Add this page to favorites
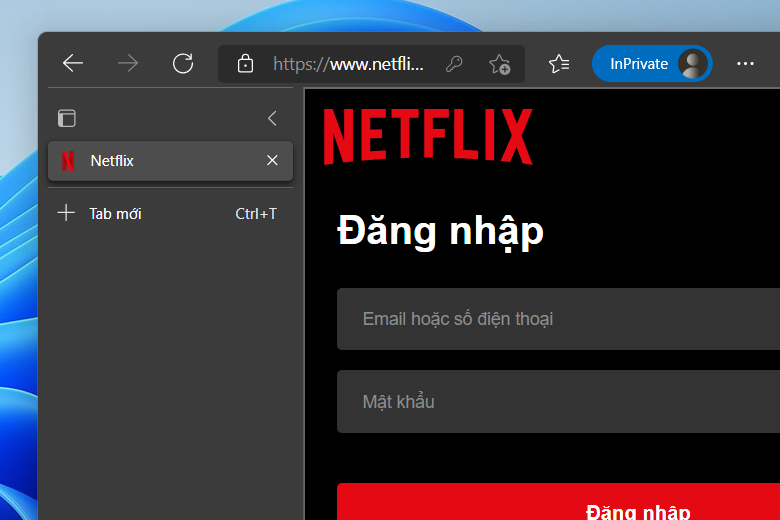 (x=499, y=64)
